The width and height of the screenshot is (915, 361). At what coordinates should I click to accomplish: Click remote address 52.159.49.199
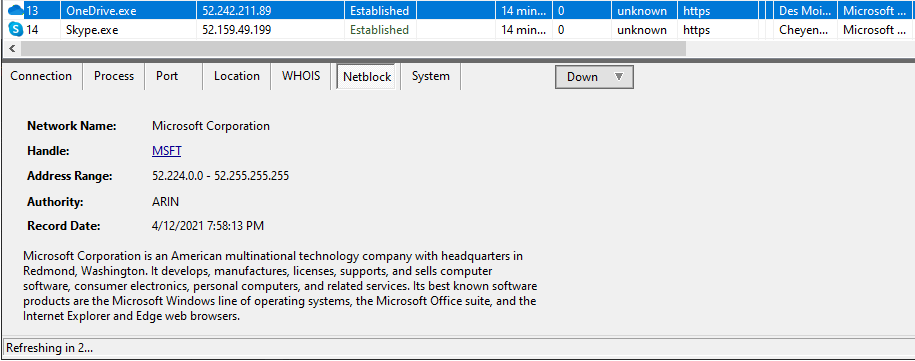(x=236, y=29)
